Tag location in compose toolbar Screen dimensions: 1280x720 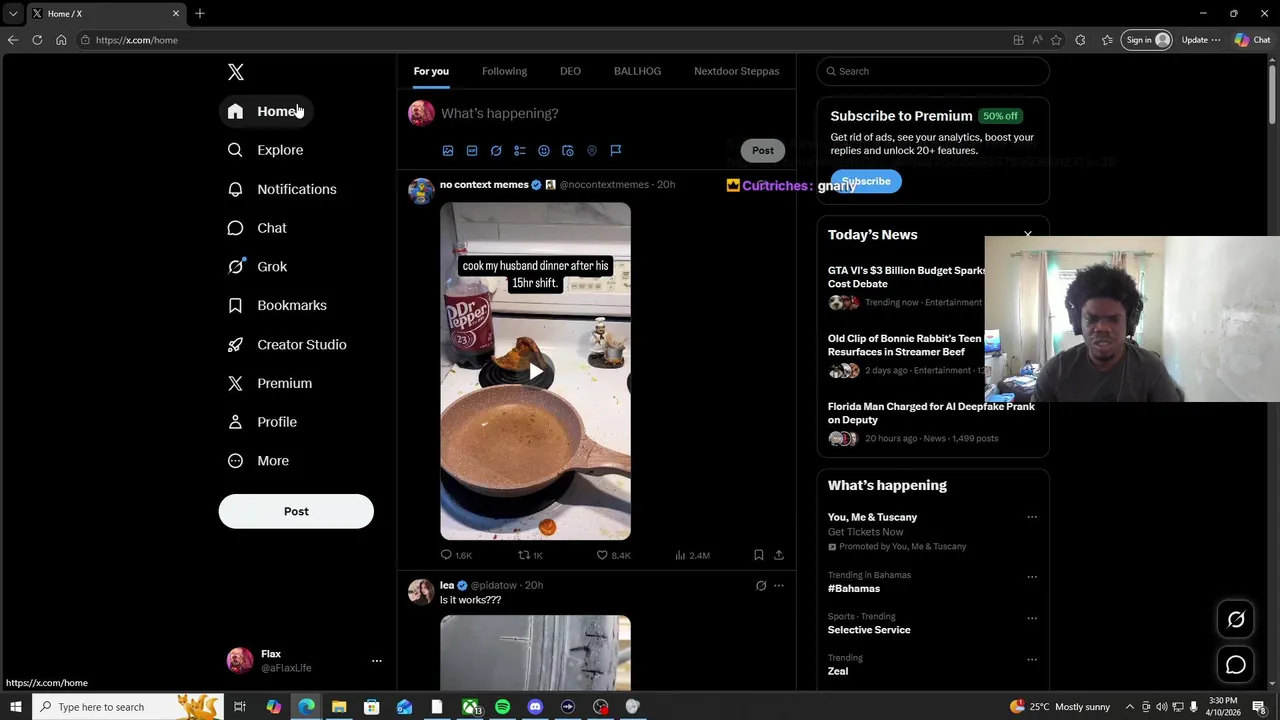pyautogui.click(x=592, y=151)
